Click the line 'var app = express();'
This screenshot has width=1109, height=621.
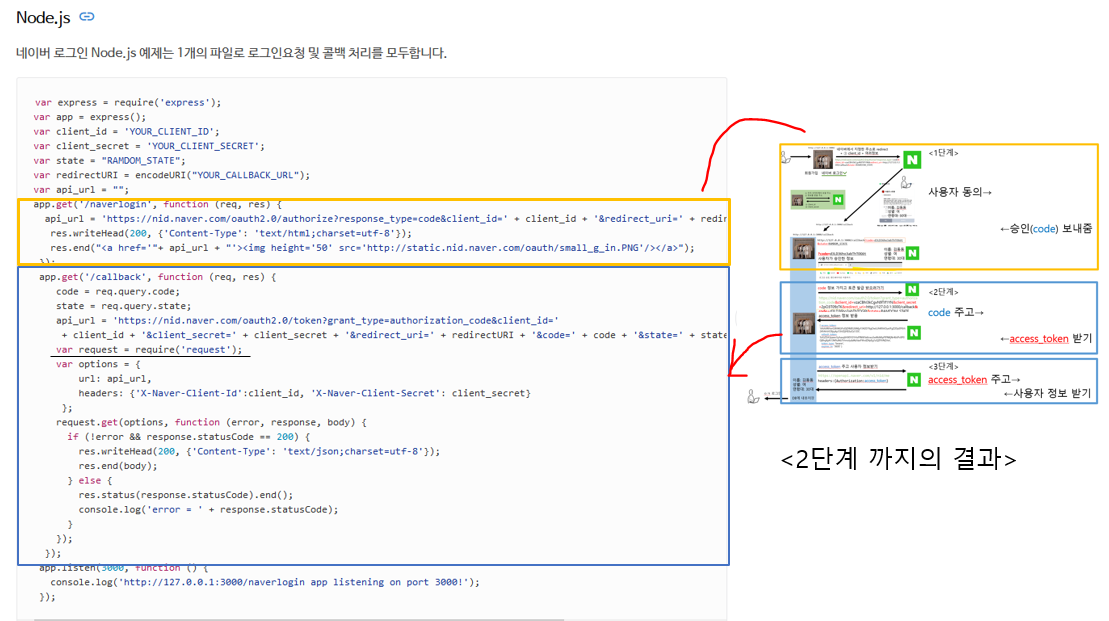tap(90, 117)
